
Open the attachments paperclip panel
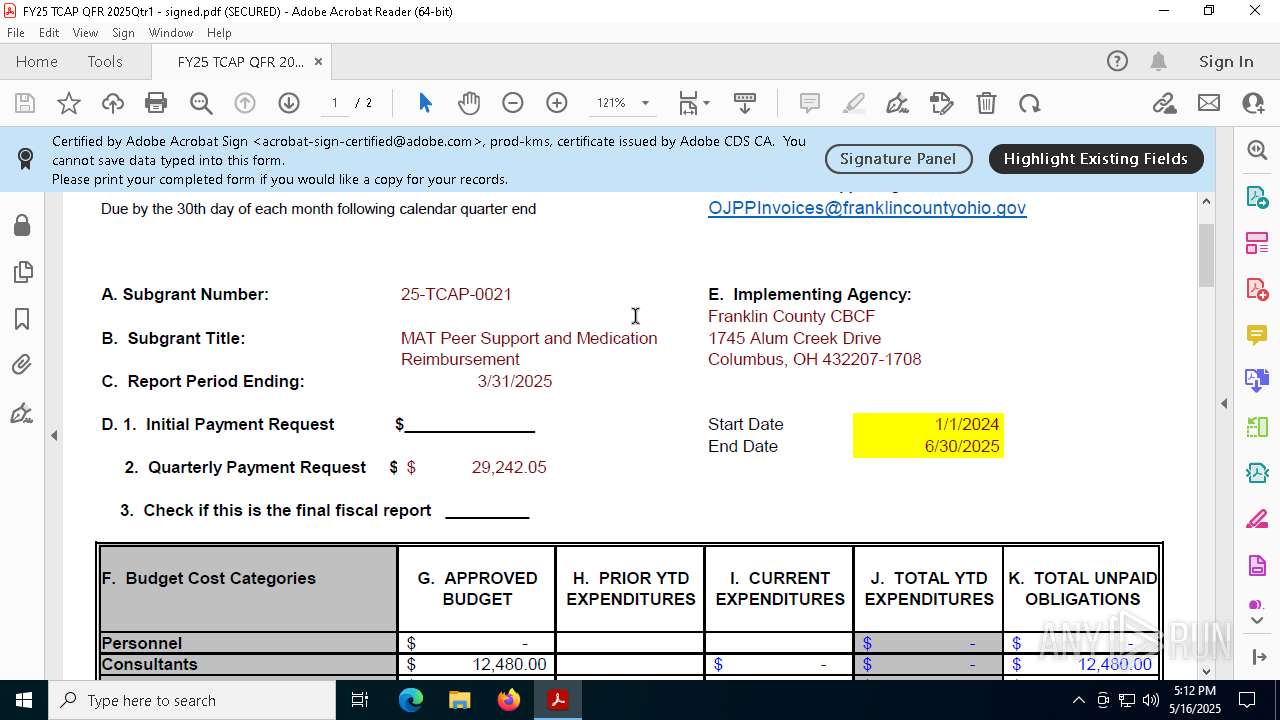(x=22, y=366)
